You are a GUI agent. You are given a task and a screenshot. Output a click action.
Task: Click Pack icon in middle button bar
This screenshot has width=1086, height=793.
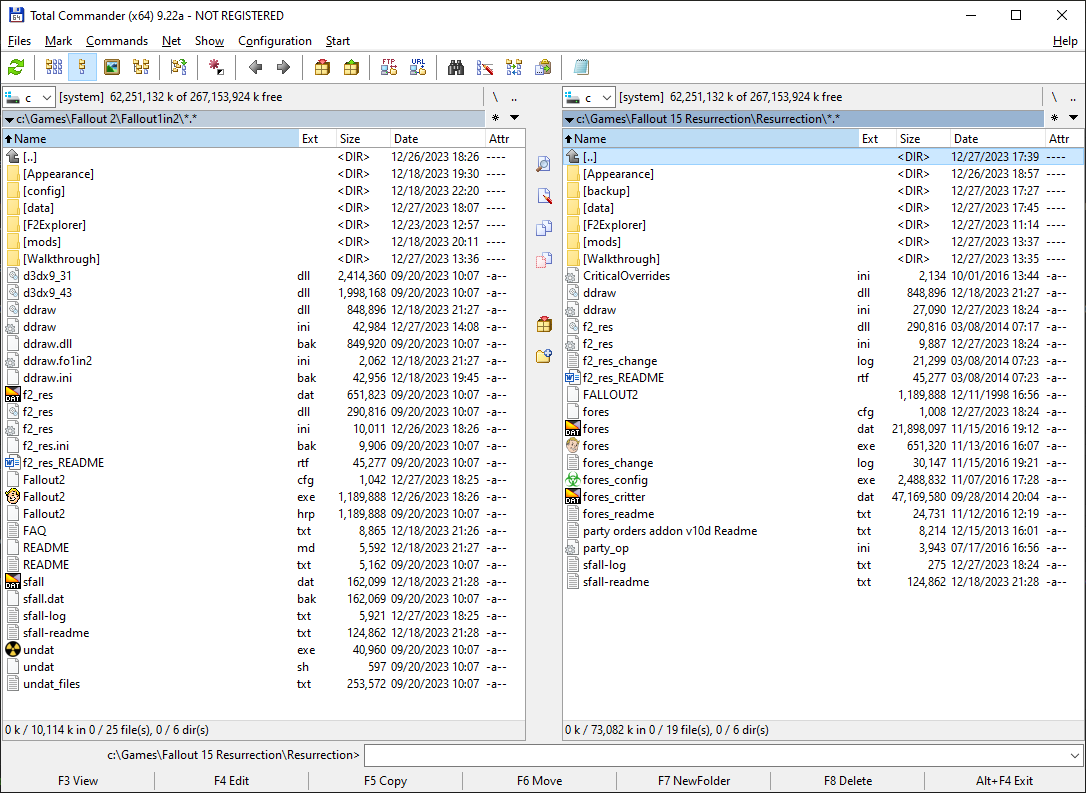(544, 324)
